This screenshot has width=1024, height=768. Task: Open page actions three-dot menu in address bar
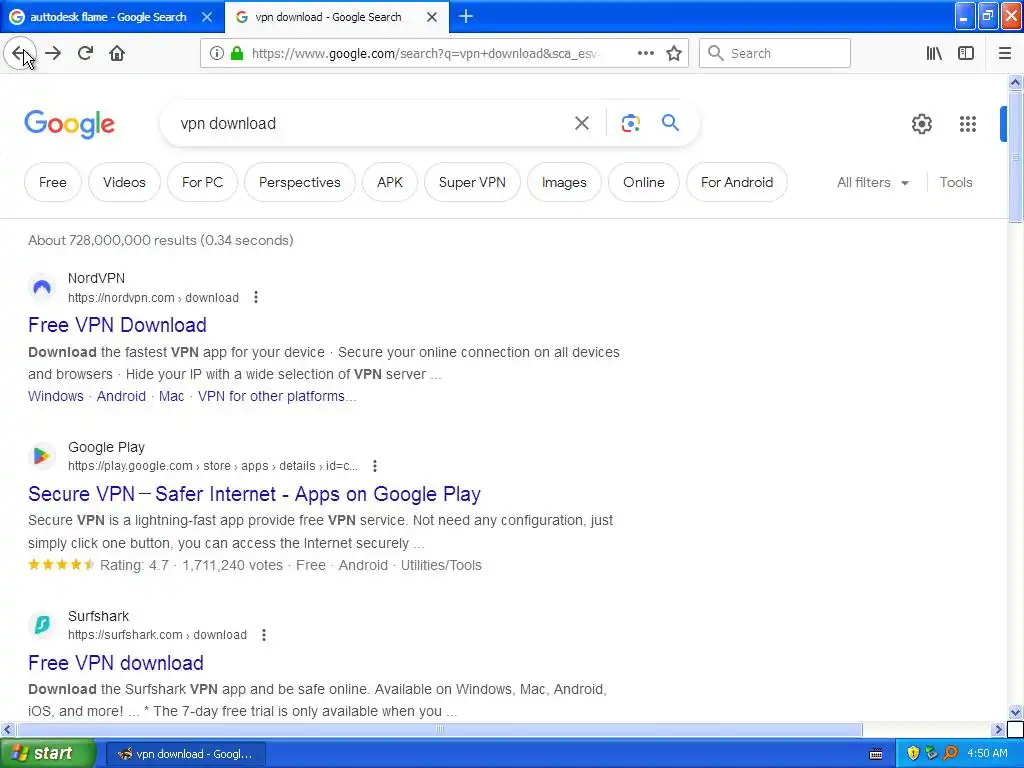645,53
